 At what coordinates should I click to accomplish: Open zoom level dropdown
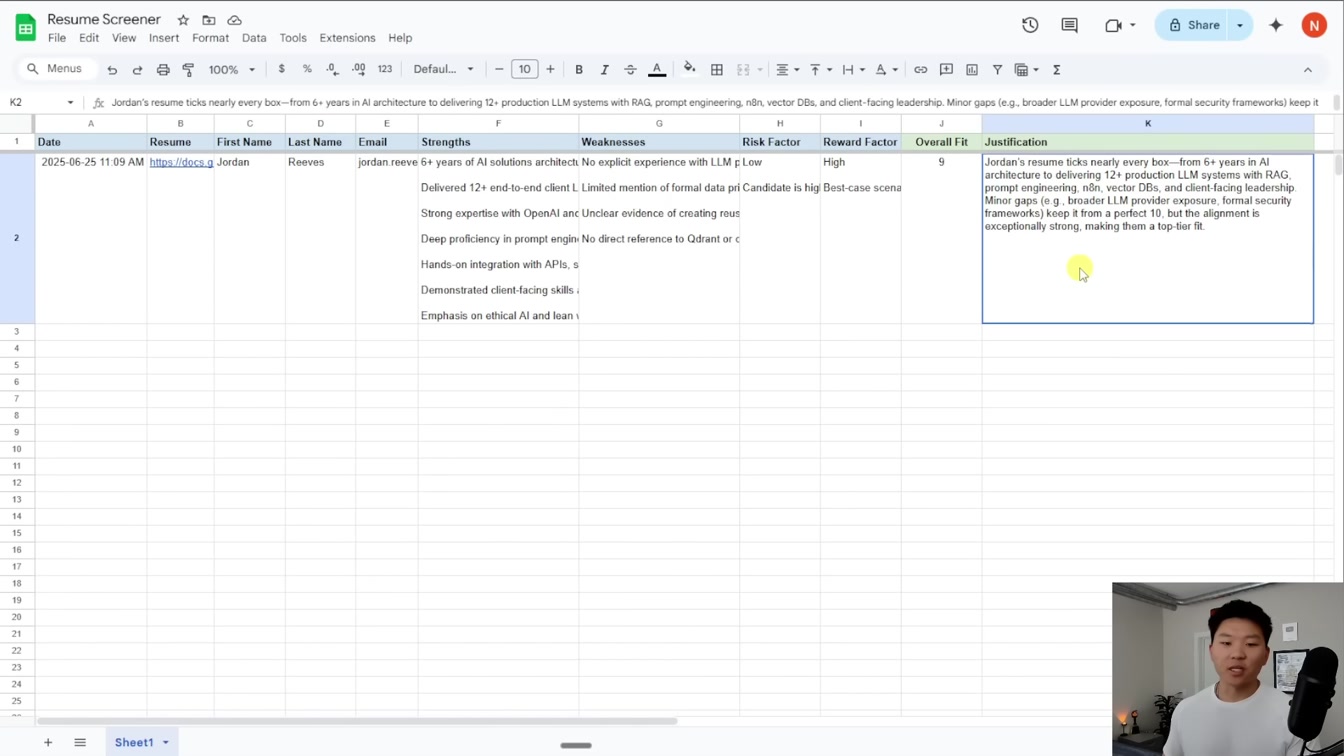coord(232,70)
